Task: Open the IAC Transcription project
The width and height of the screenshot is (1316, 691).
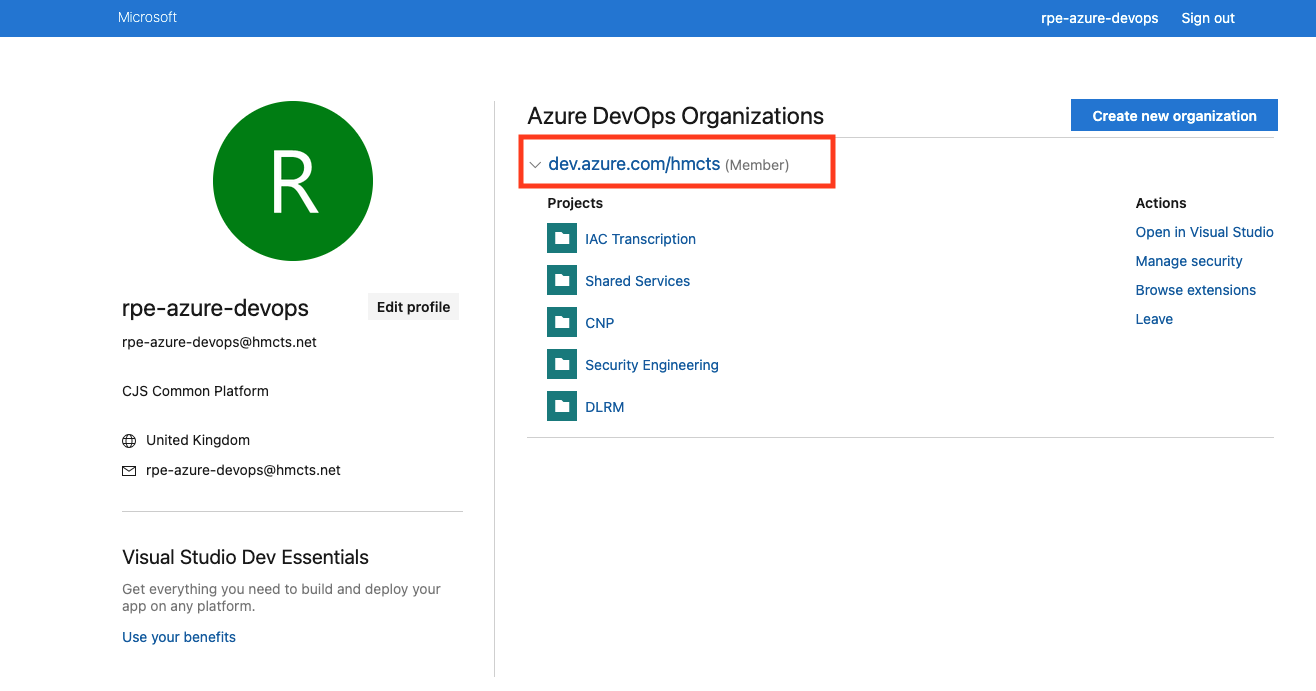Action: [x=640, y=239]
